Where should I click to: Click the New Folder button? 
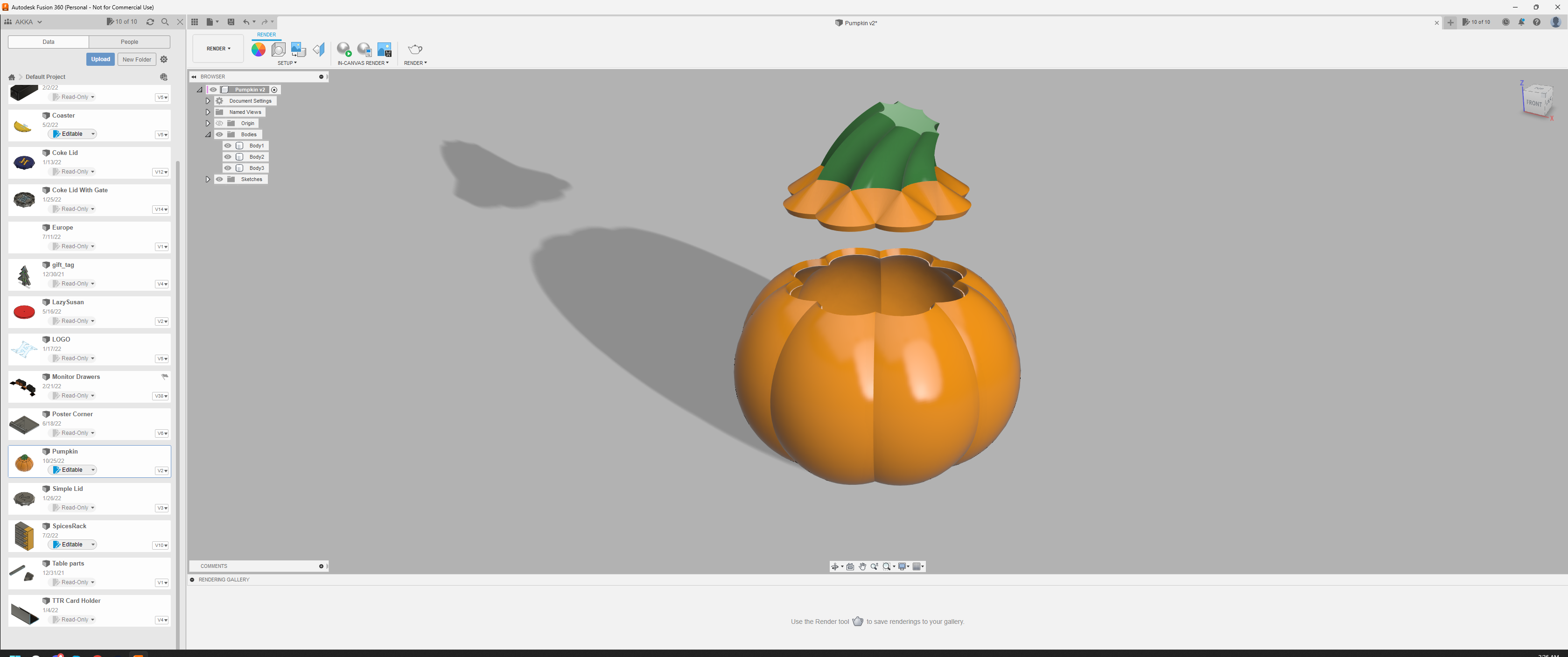137,59
